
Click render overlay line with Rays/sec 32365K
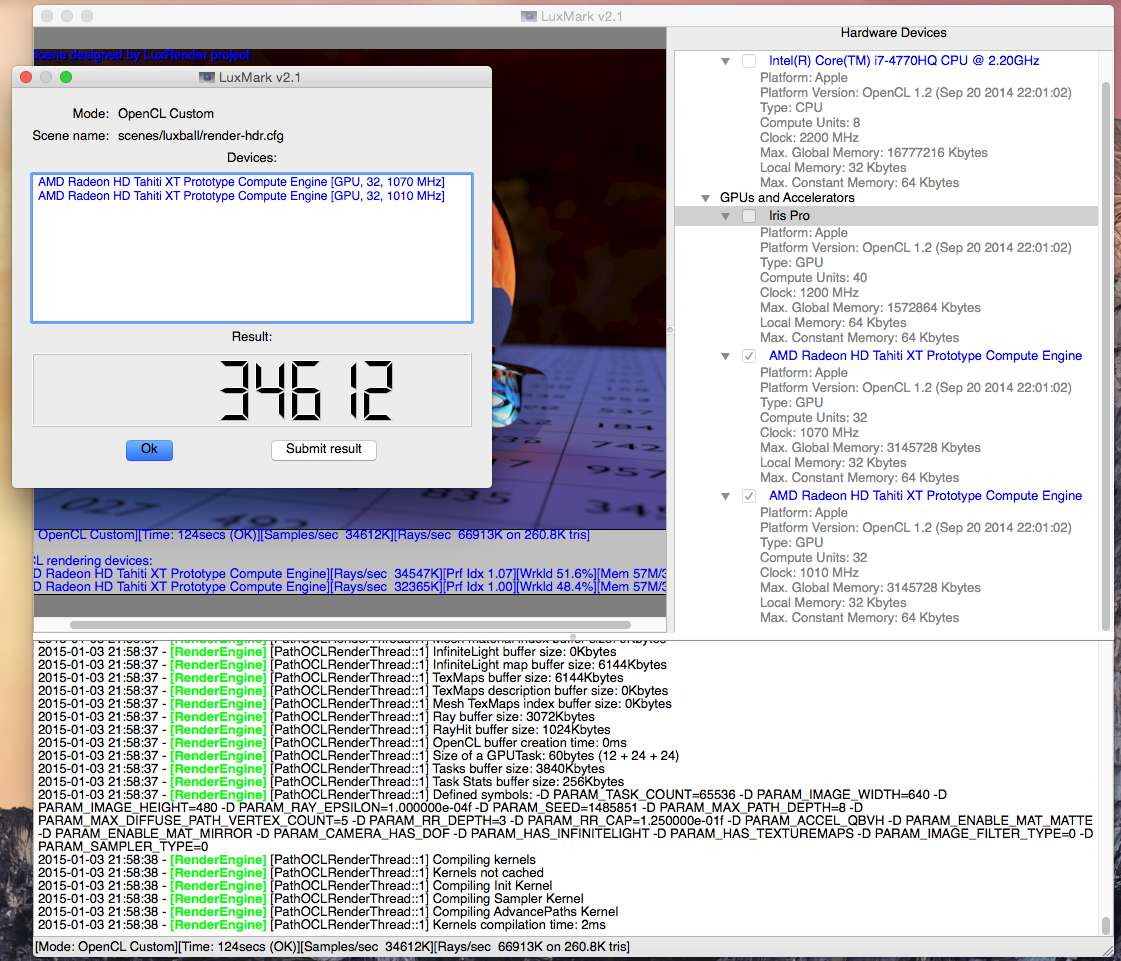(350, 587)
